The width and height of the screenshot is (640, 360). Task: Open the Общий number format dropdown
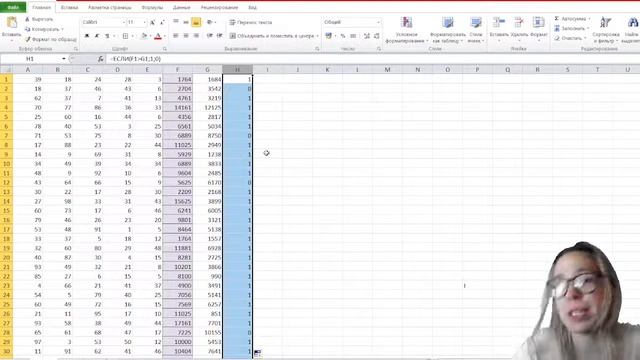coord(378,22)
